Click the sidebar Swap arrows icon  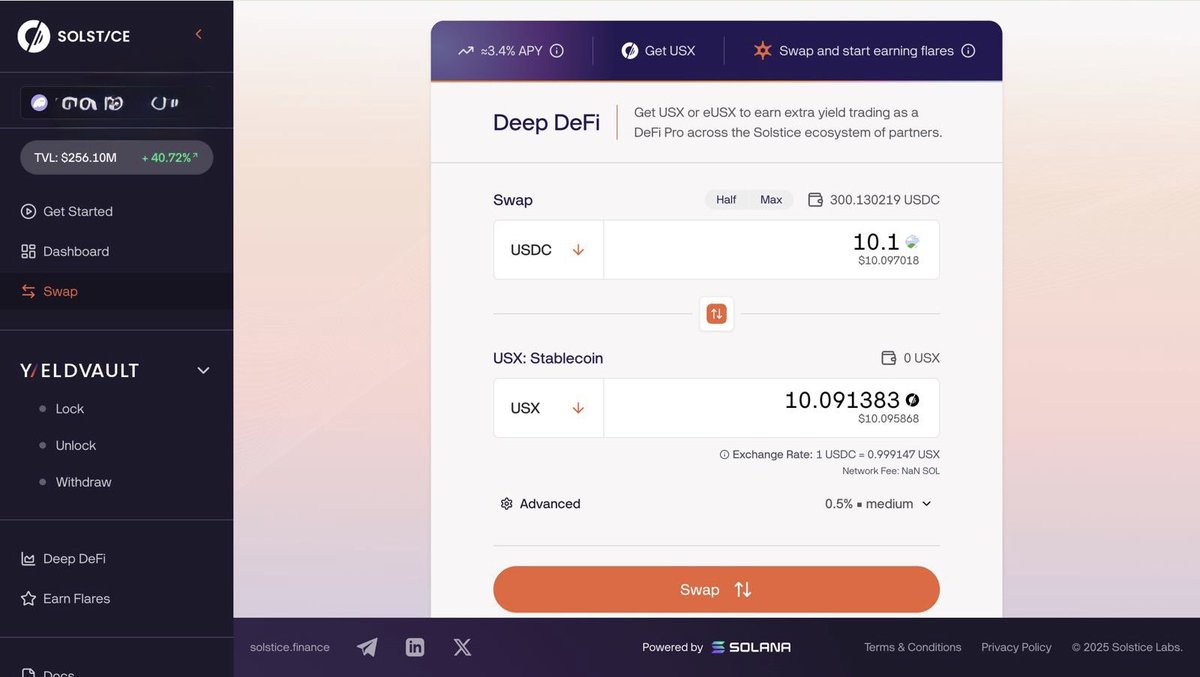pos(28,291)
